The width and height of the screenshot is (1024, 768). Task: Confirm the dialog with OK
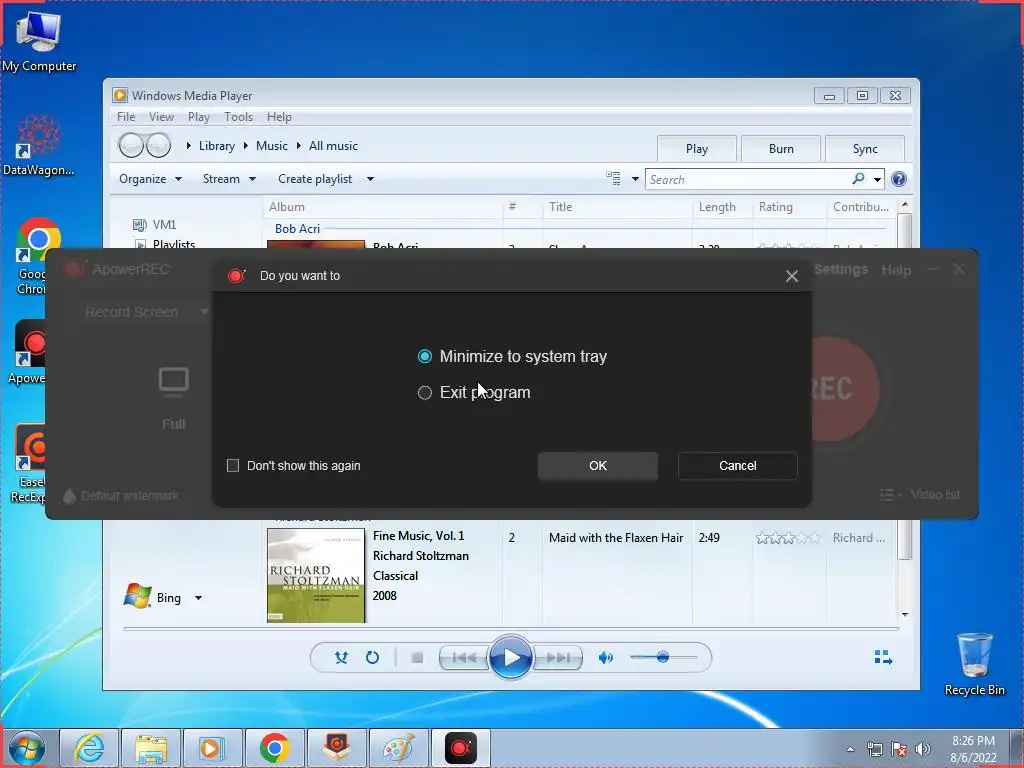[x=598, y=466]
